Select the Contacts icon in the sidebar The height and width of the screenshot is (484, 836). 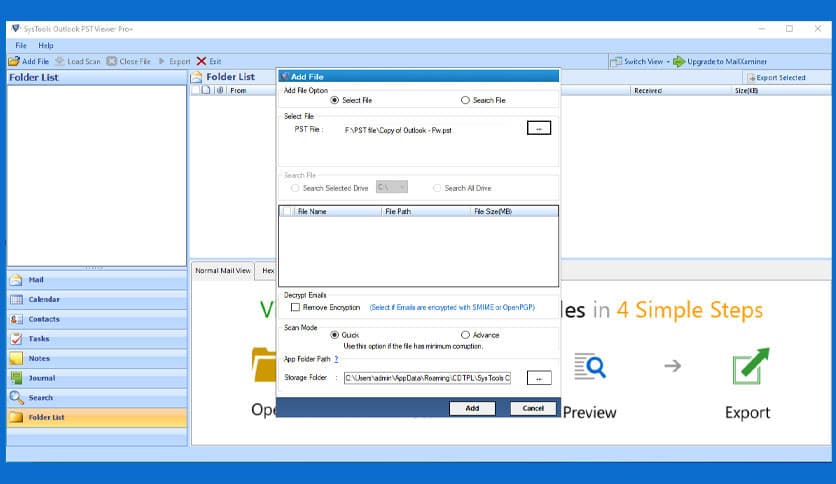(x=17, y=319)
